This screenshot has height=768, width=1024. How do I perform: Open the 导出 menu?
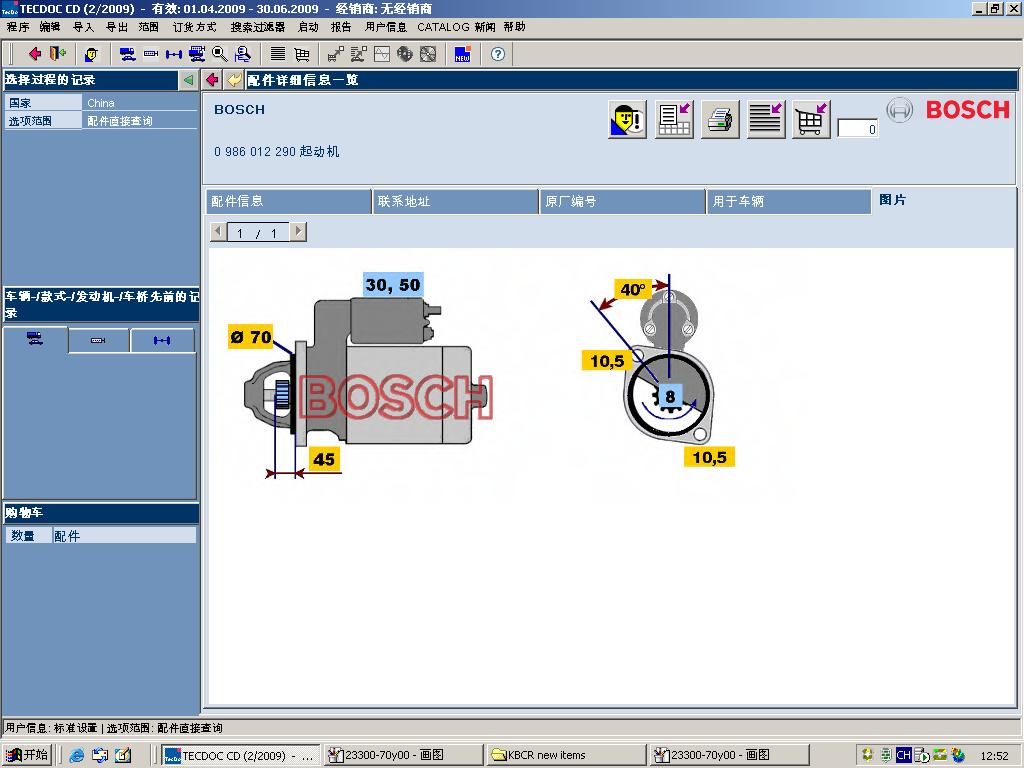click(x=116, y=27)
